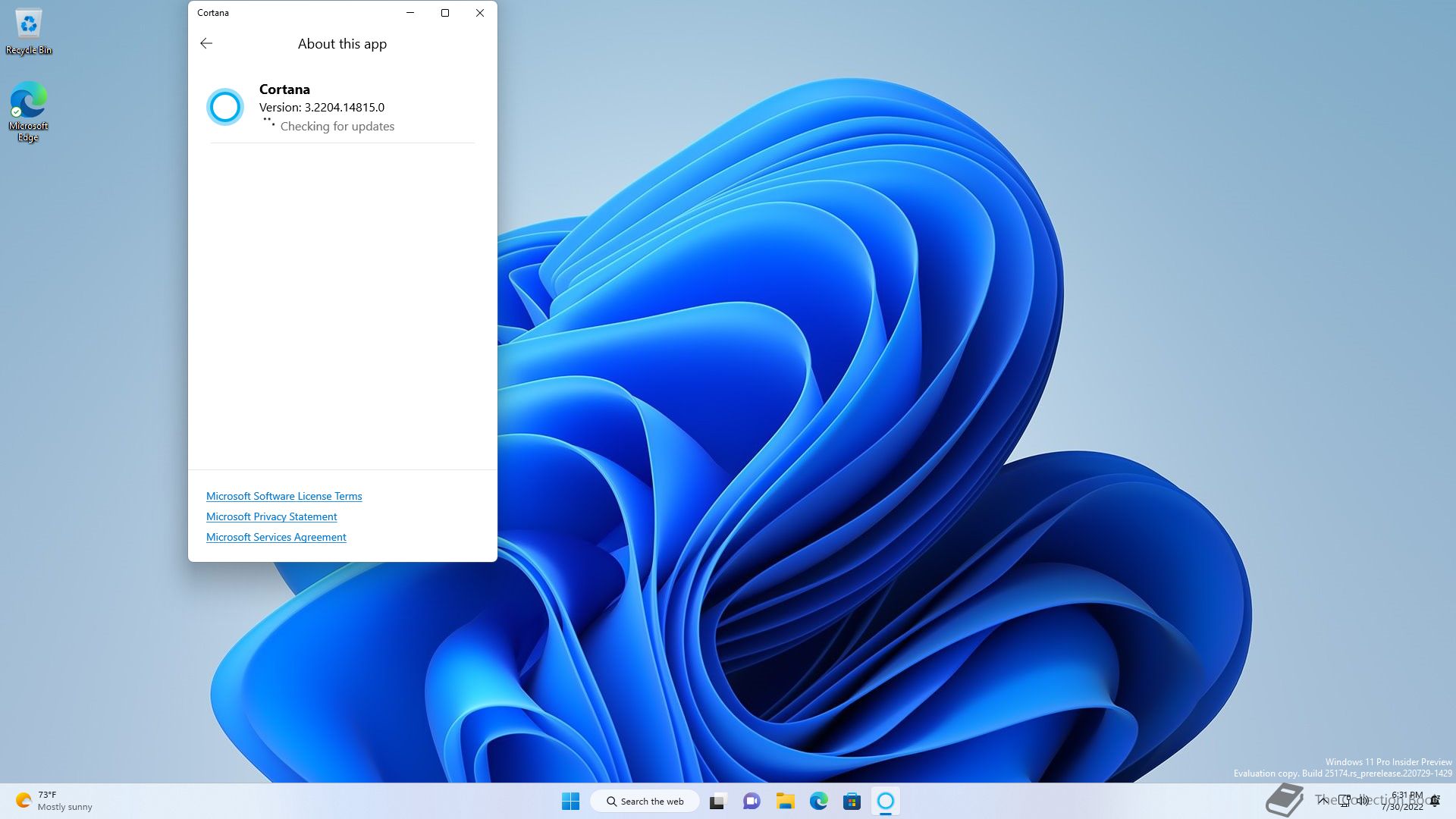Screen dimensions: 1456x819
Task: Select the Version: 3.2204.14815.0 text
Action: coord(322,108)
